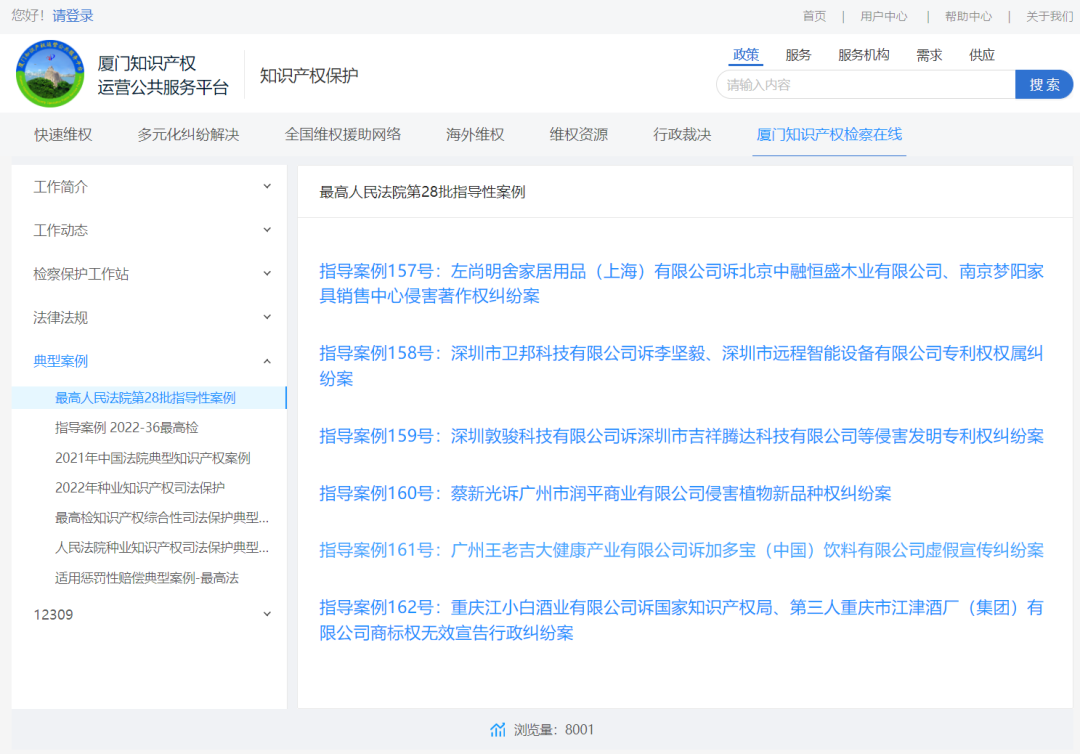Click the Xiamen IP platform logo
The width and height of the screenshot is (1080, 754).
pyautogui.click(x=50, y=74)
